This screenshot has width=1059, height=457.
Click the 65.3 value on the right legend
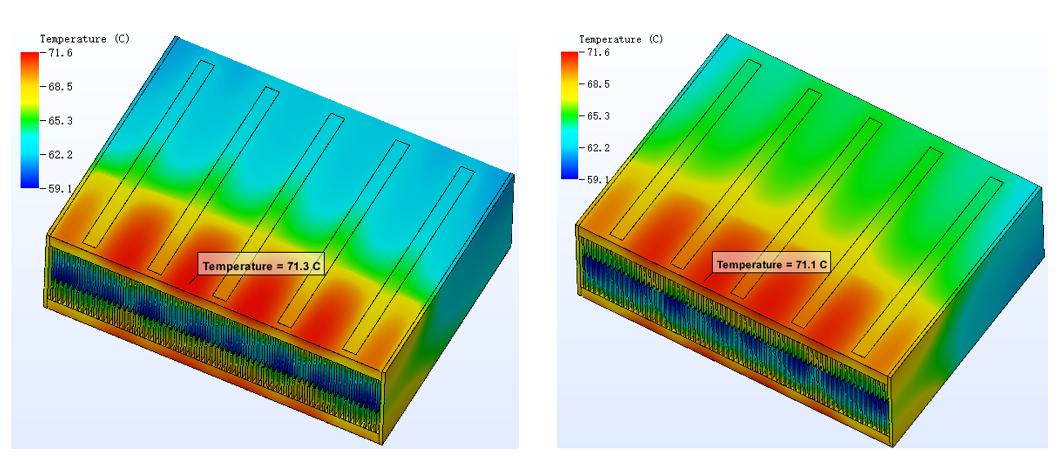point(597,116)
